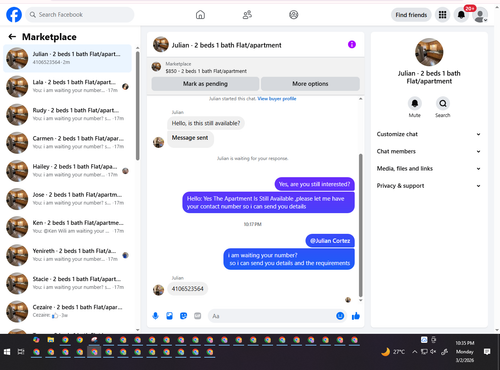500x370 pixels.
Task: Send a thumbs-up like
Action: click(x=356, y=316)
